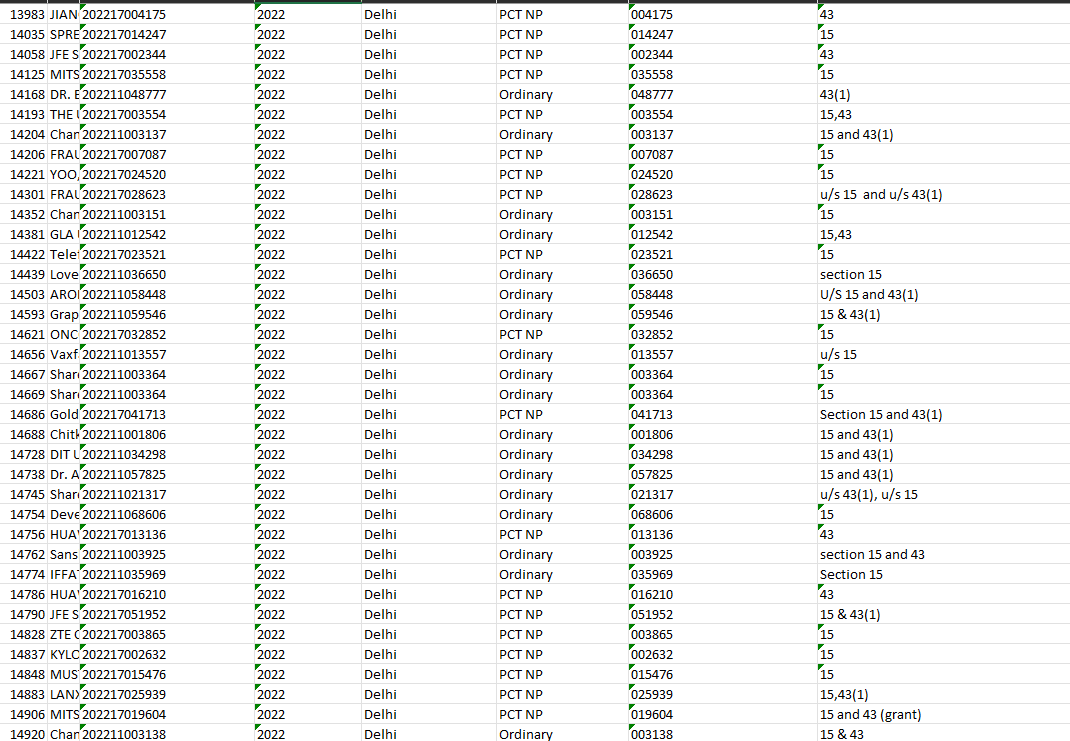Click the 2022 cell in the 202217035558 row
The image size is (1070, 741).
click(x=271, y=75)
